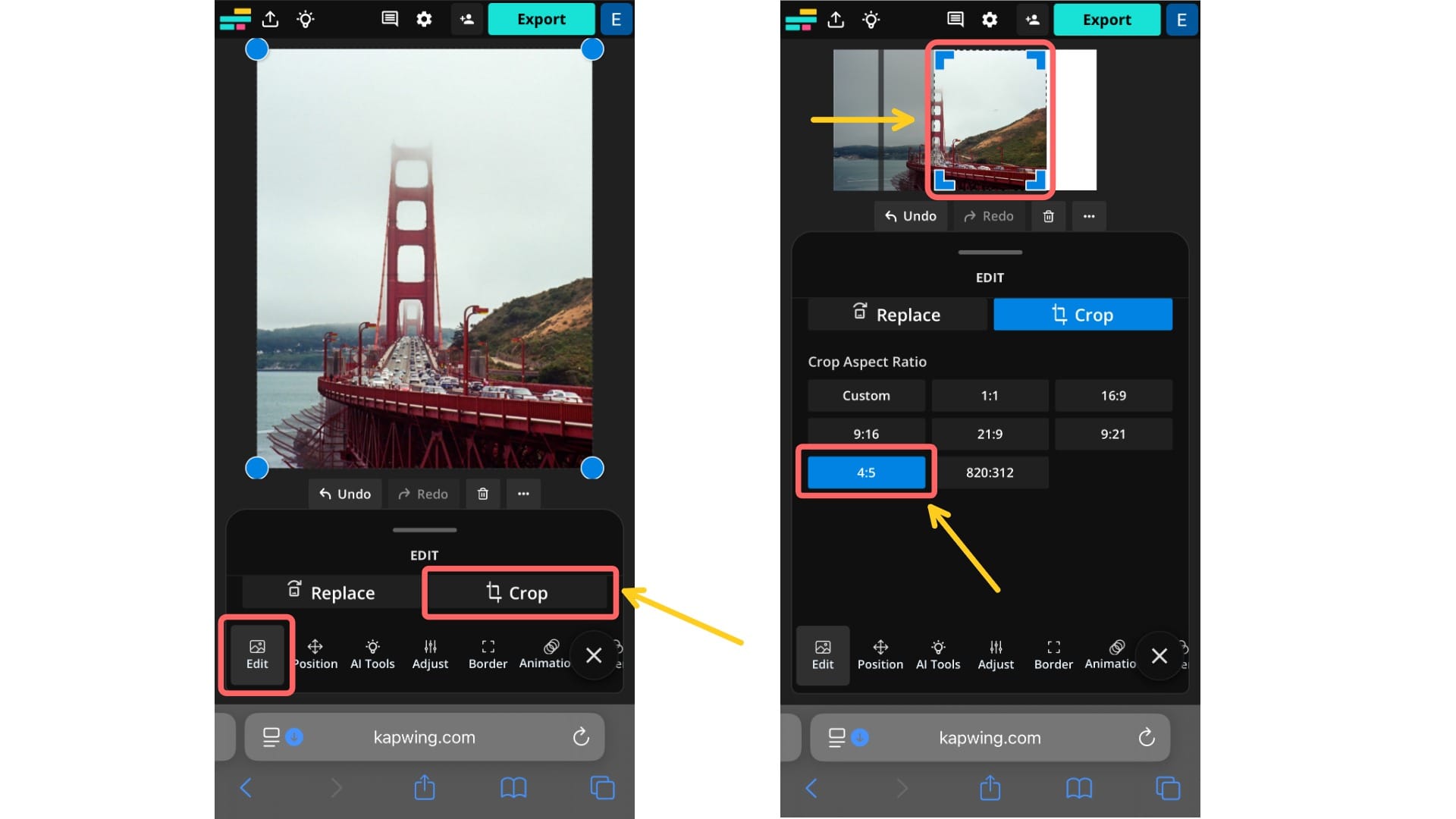1456x819 pixels.
Task: Select the 9:16 crop ratio
Action: click(866, 433)
